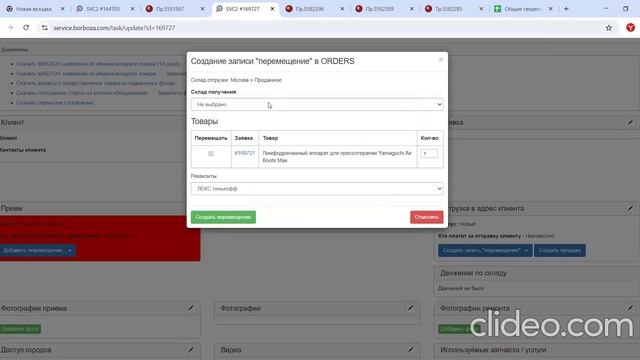Image resolution: width=640 pixels, height=360 pixels.
Task: Close the Пр.5582389 tab
Action: pos(411,9)
